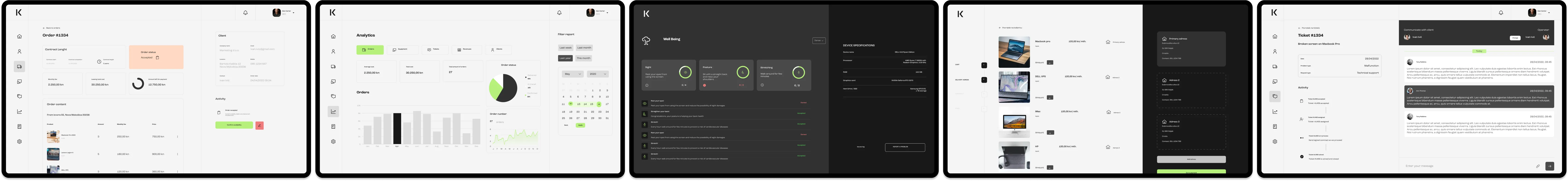This screenshot has height=181, width=1568.
Task: Click house icon on Primary adress card
Action: pos(1164,38)
